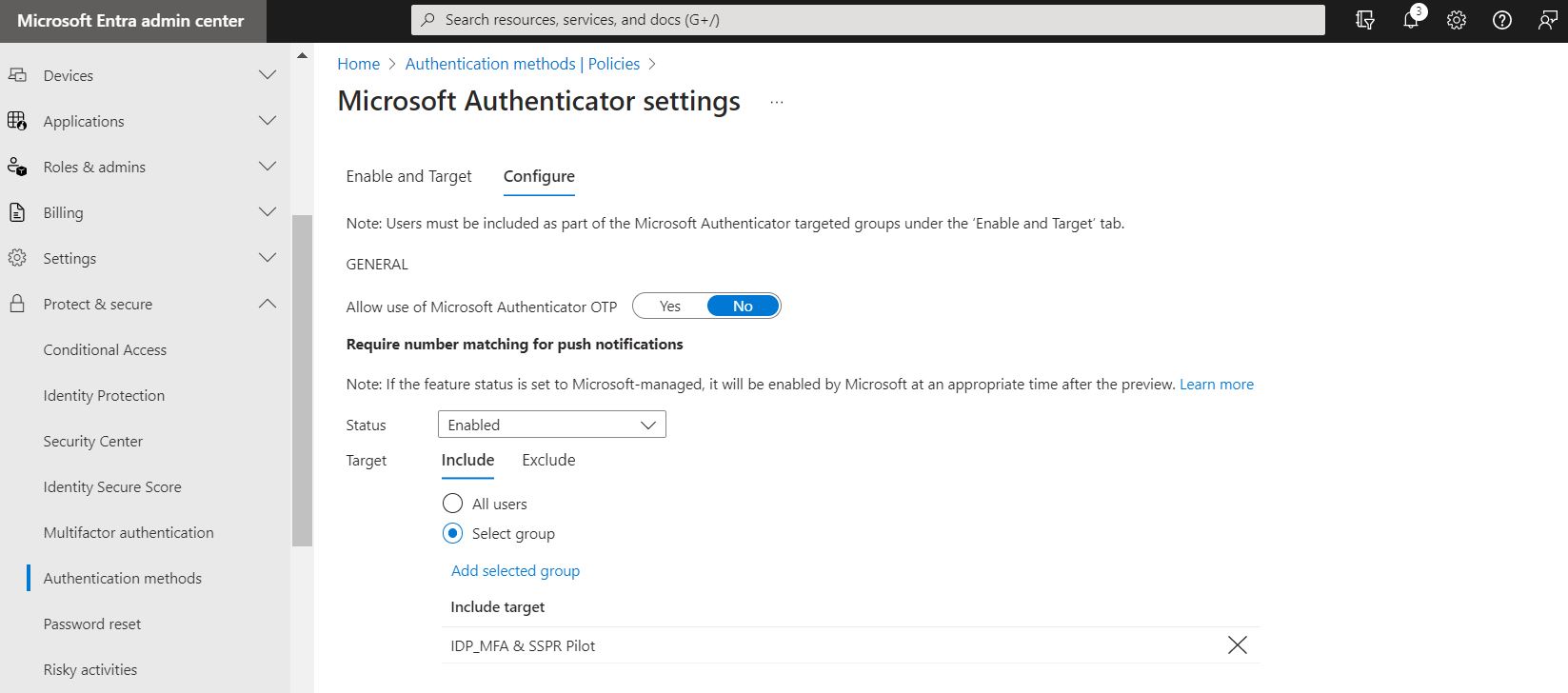The image size is (1568, 693).
Task: Open the portal settings gear icon
Action: tap(1457, 20)
